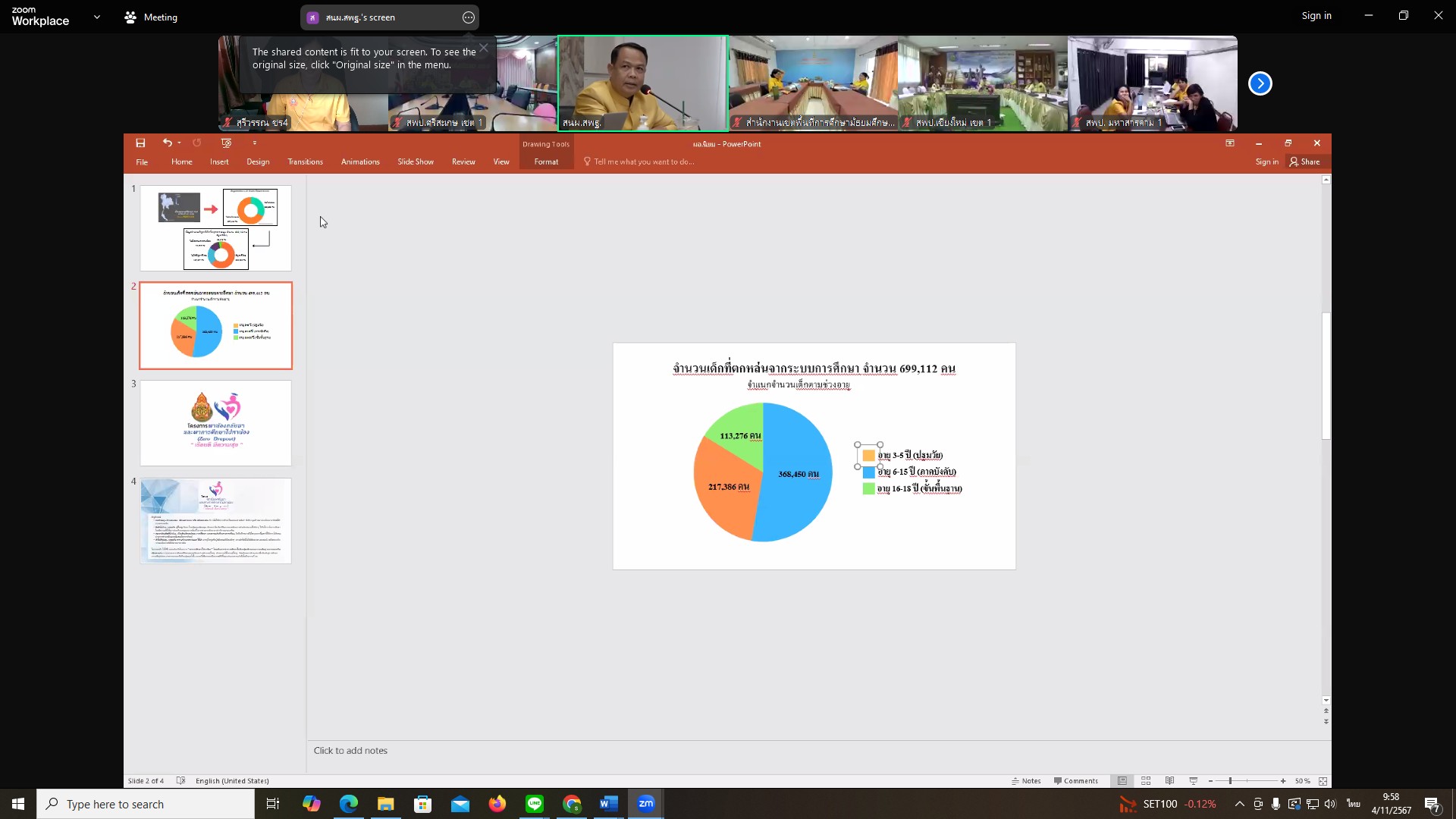
Task: Click the zoom slider handle
Action: click(x=1230, y=781)
